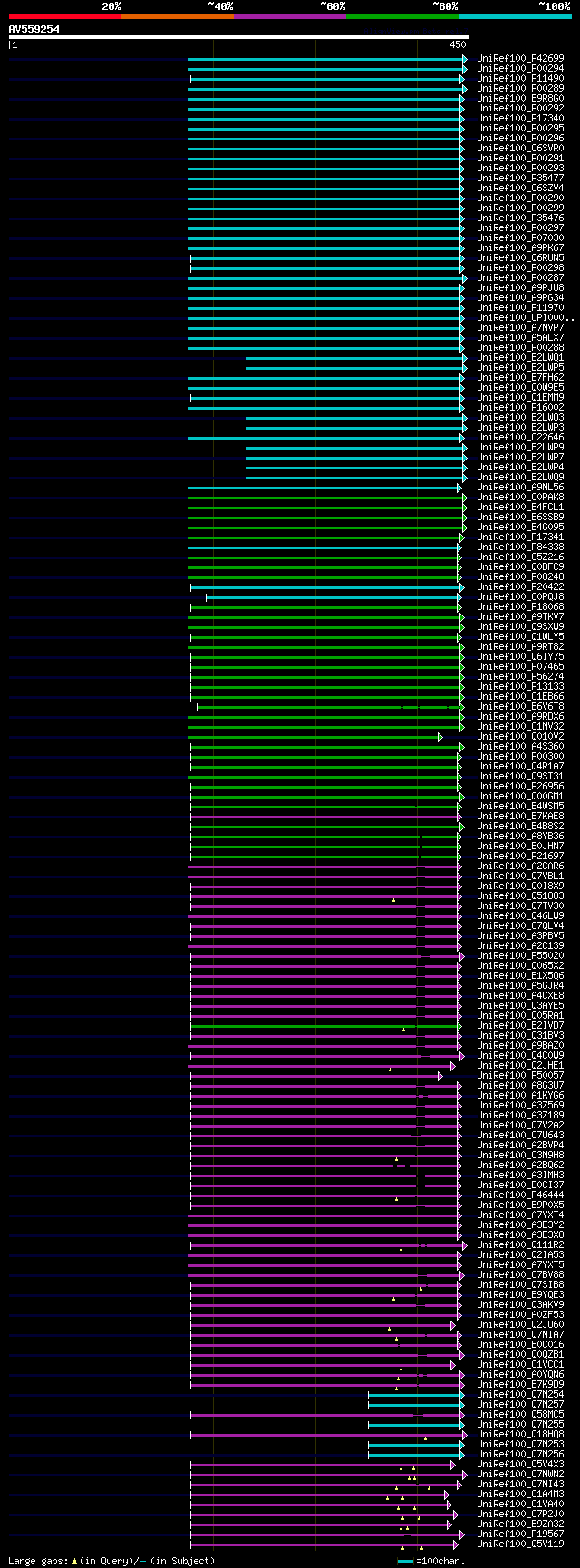Open the UniRef100_C7NWN2 entry
Image resolution: width=580 pixels, height=1568 pixels.
[x=520, y=1475]
